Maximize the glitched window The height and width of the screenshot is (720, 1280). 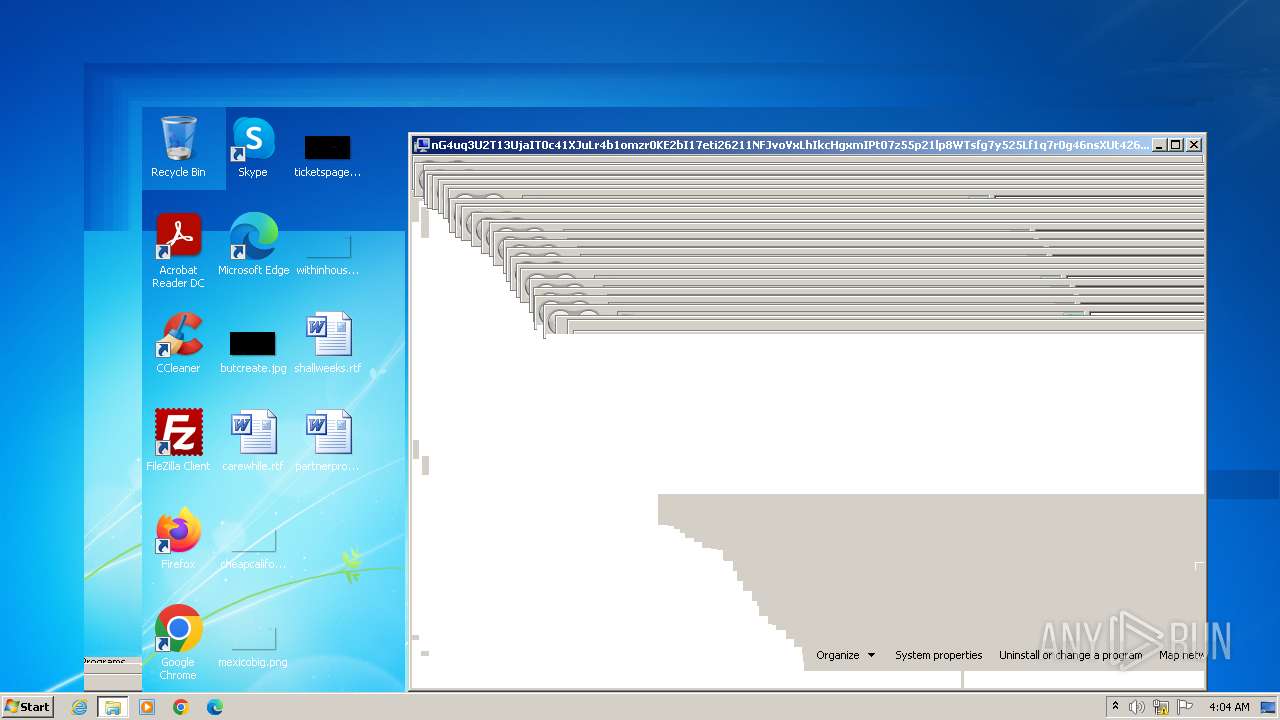pos(1176,145)
